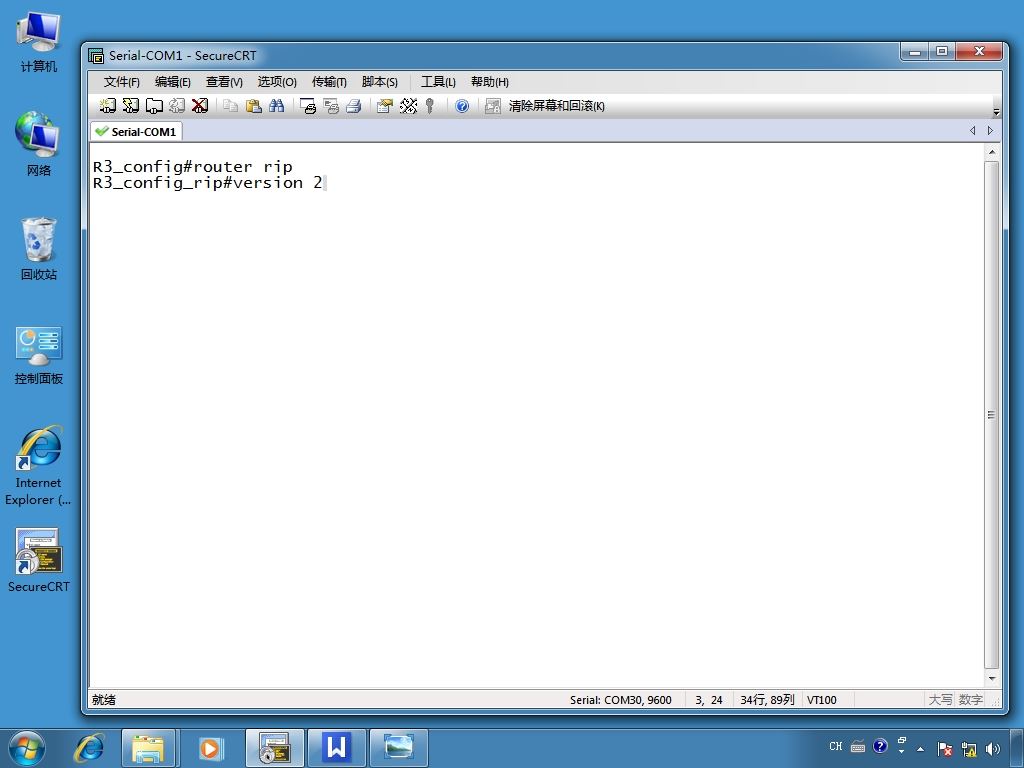The width and height of the screenshot is (1024, 768).
Task: Select the Serial-COM1 session tab
Action: coord(136,131)
